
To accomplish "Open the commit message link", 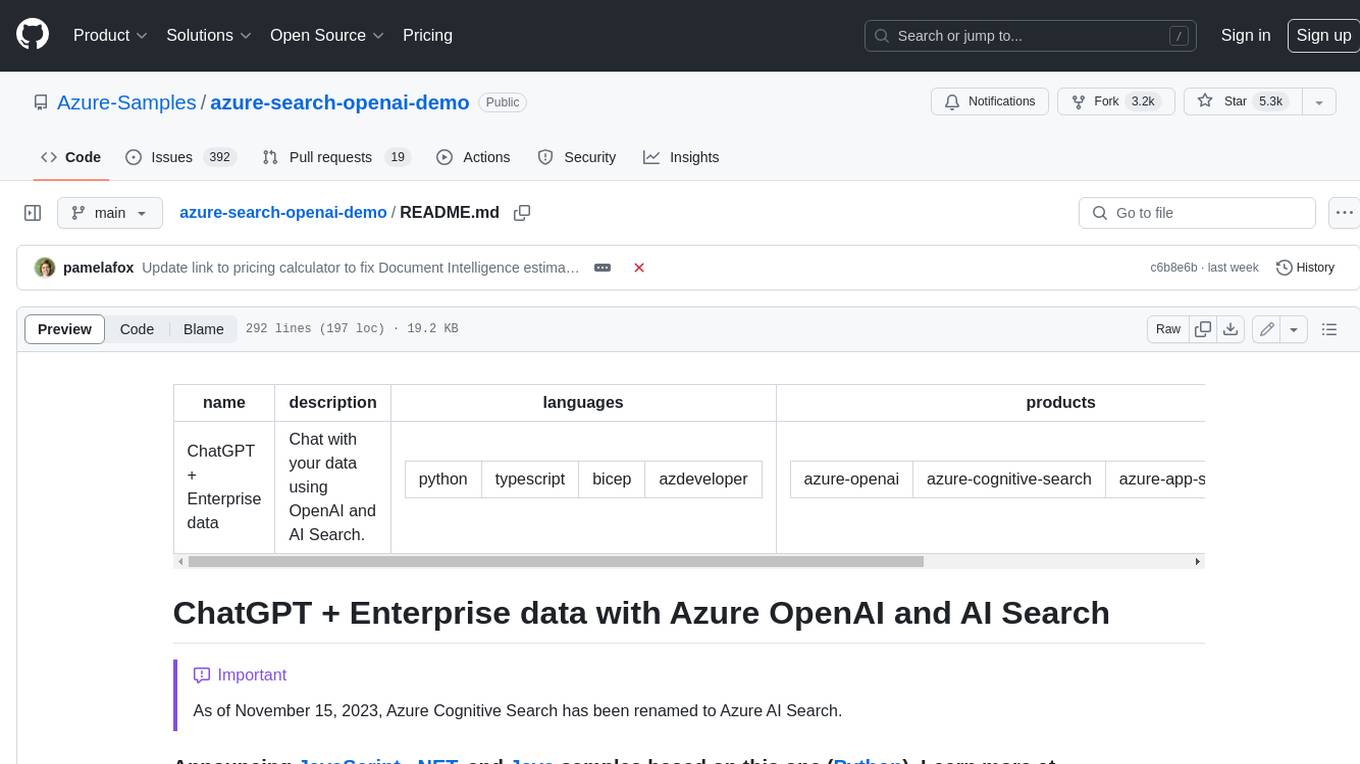I will click(x=361, y=268).
